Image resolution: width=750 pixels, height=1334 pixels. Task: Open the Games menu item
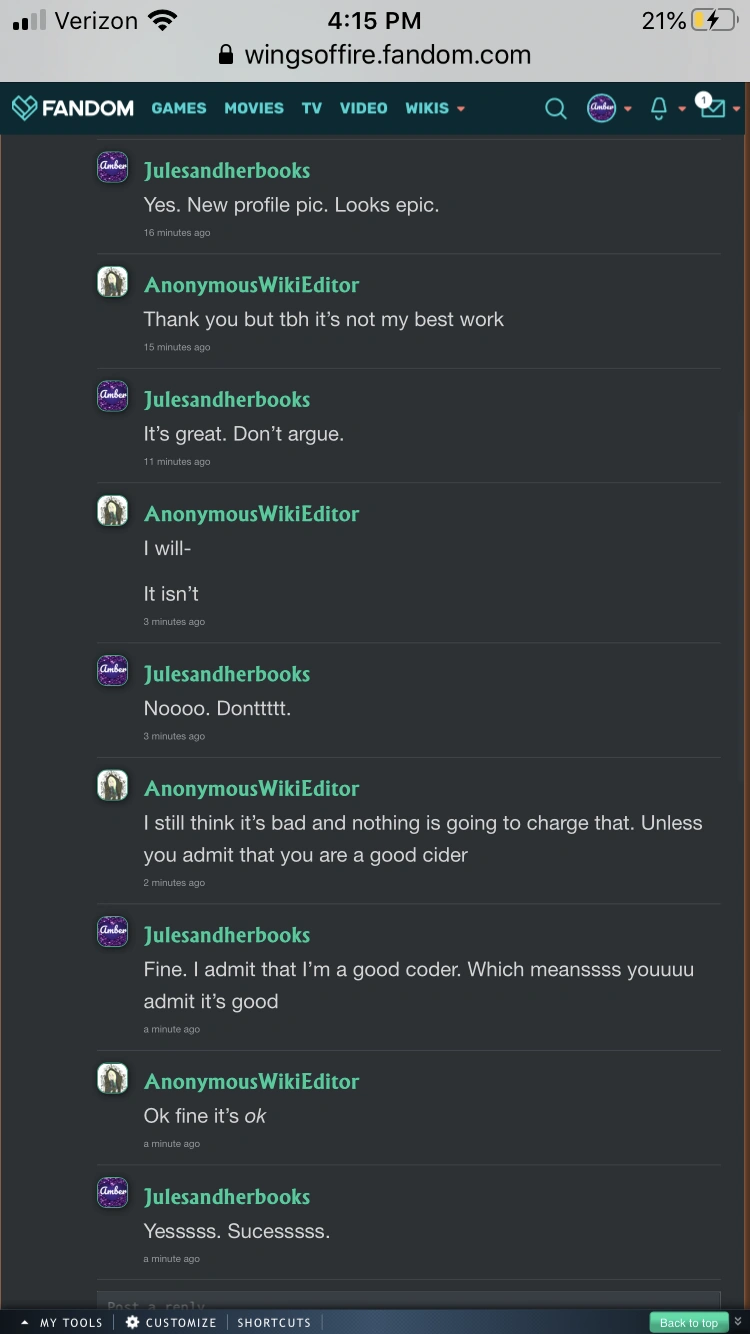(x=179, y=108)
